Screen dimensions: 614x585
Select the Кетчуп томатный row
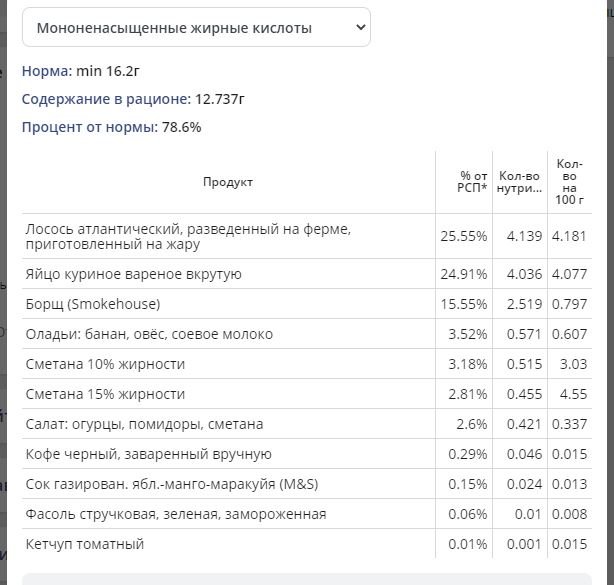pos(307,544)
